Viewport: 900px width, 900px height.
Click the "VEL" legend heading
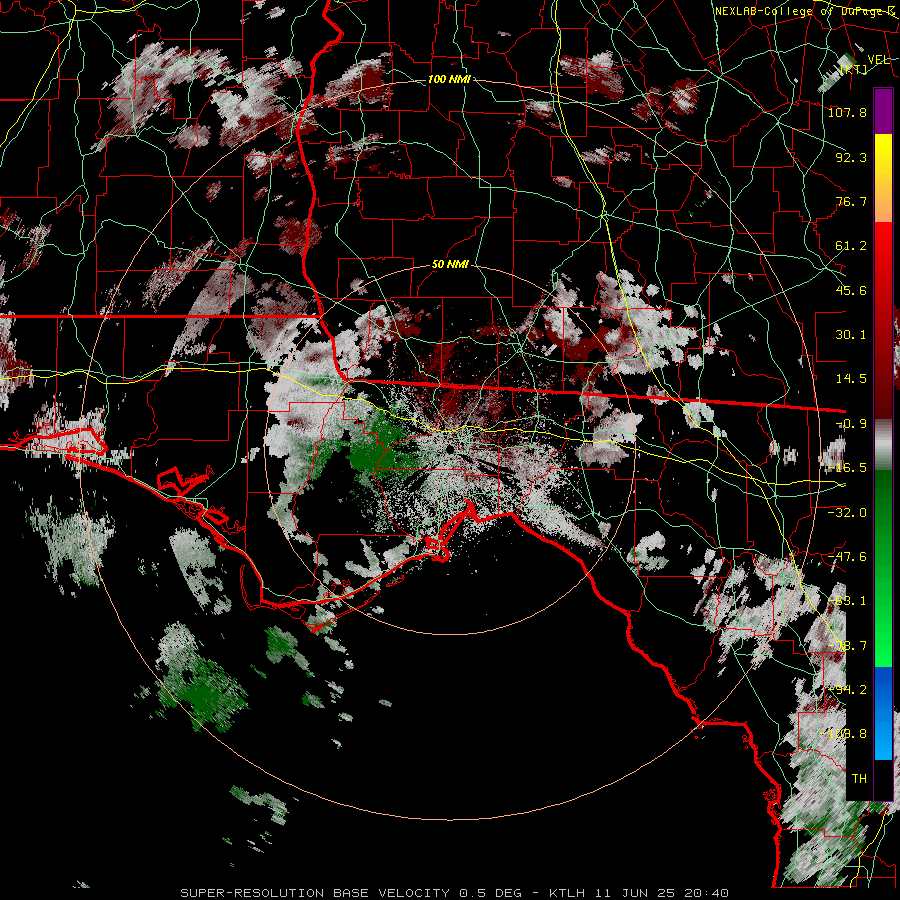tap(879, 60)
